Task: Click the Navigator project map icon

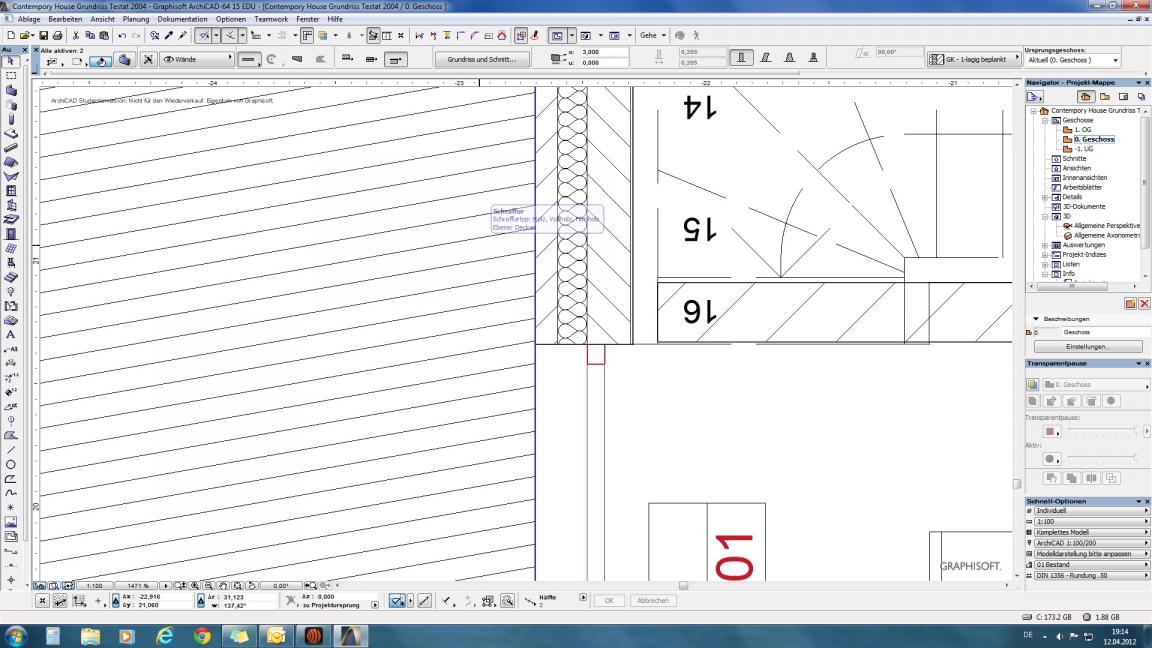Action: click(x=1084, y=97)
